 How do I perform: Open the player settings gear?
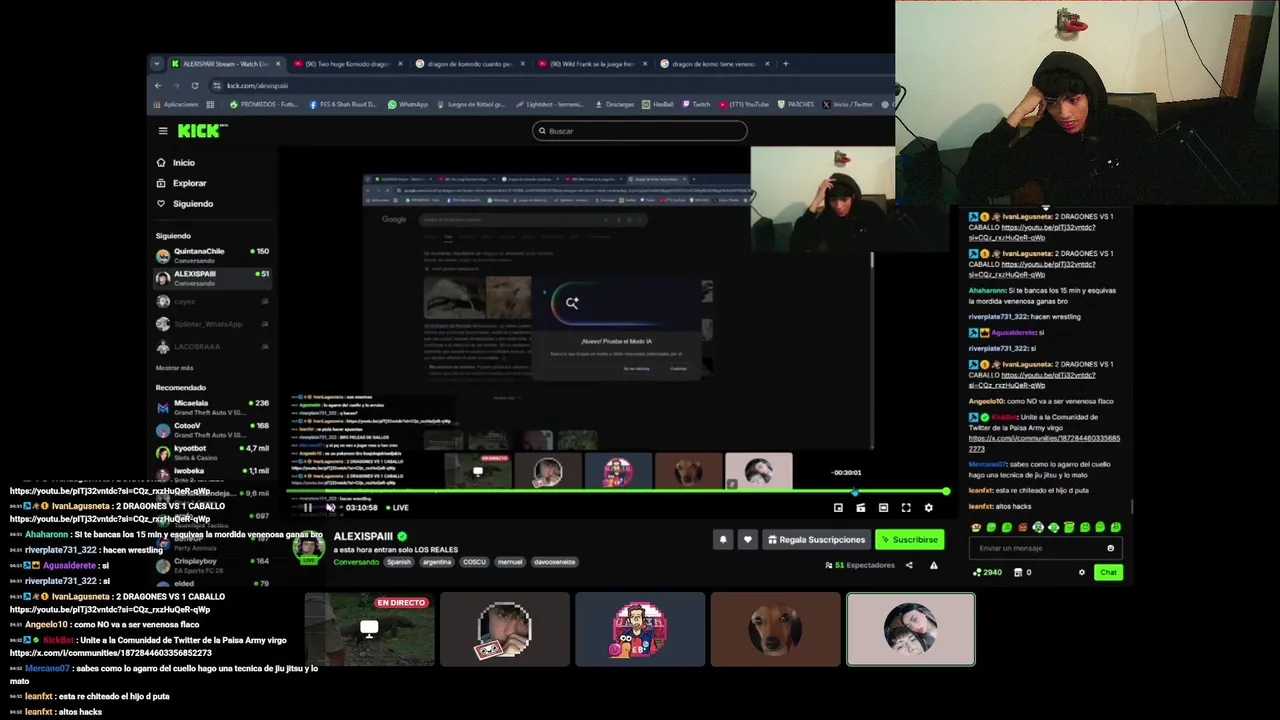pyautogui.click(x=928, y=508)
